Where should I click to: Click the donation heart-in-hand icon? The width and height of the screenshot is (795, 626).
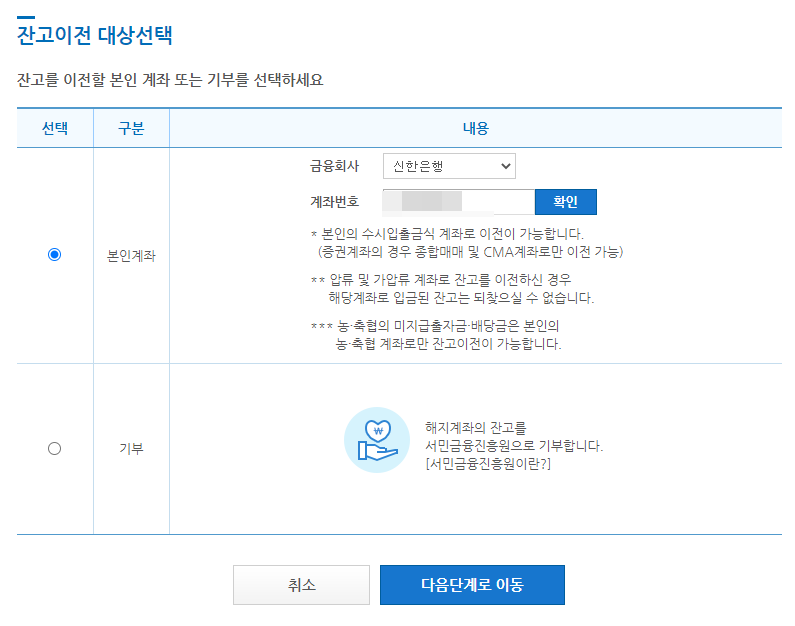pos(377,440)
